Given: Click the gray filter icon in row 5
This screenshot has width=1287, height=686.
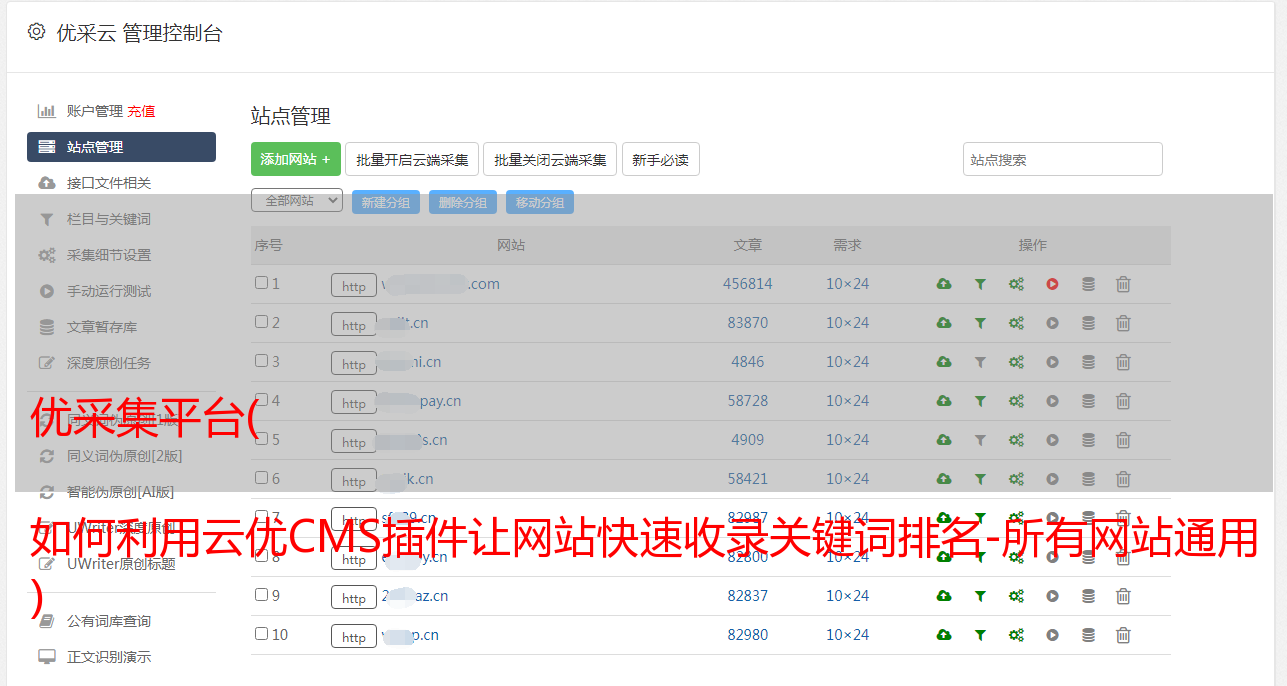Looking at the screenshot, I should coord(980,440).
